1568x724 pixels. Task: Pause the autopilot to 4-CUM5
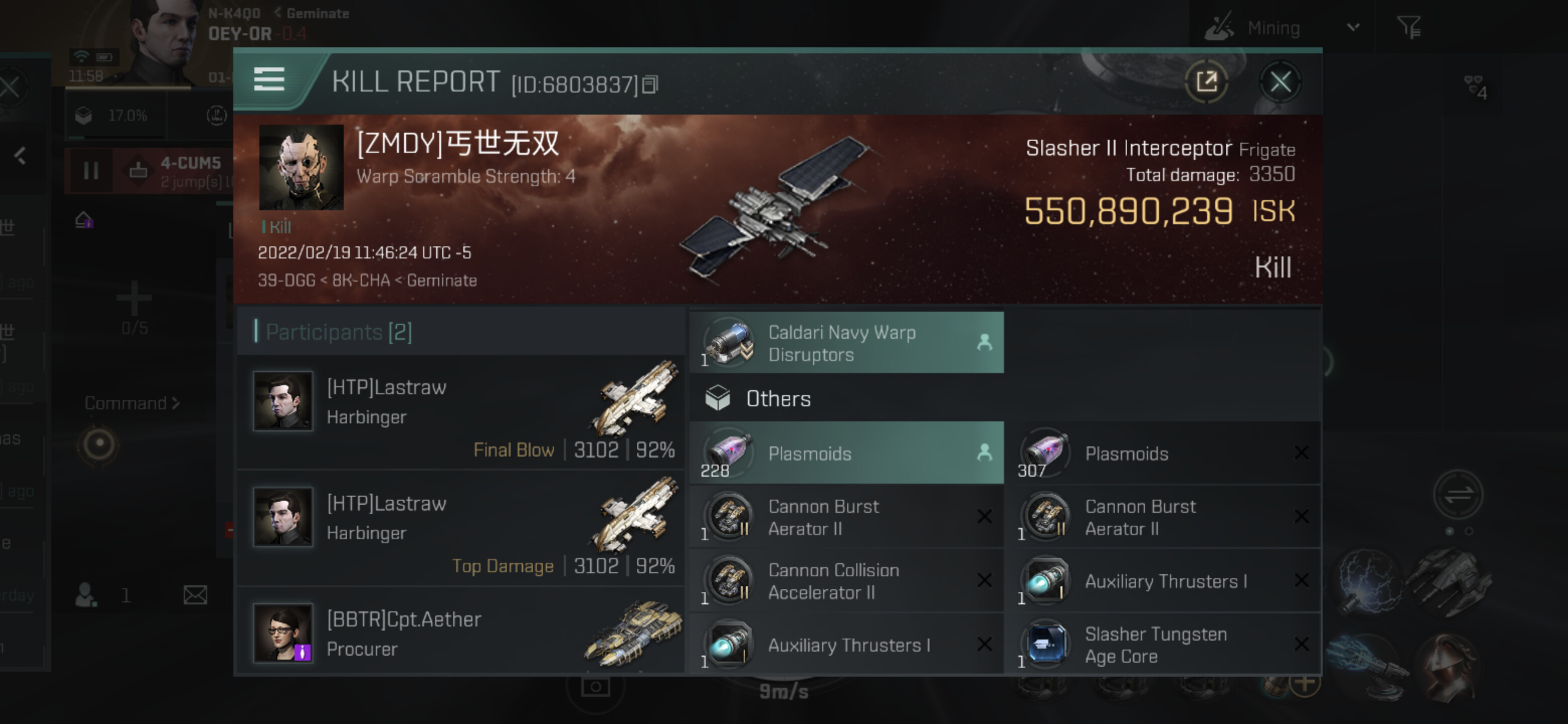(90, 170)
